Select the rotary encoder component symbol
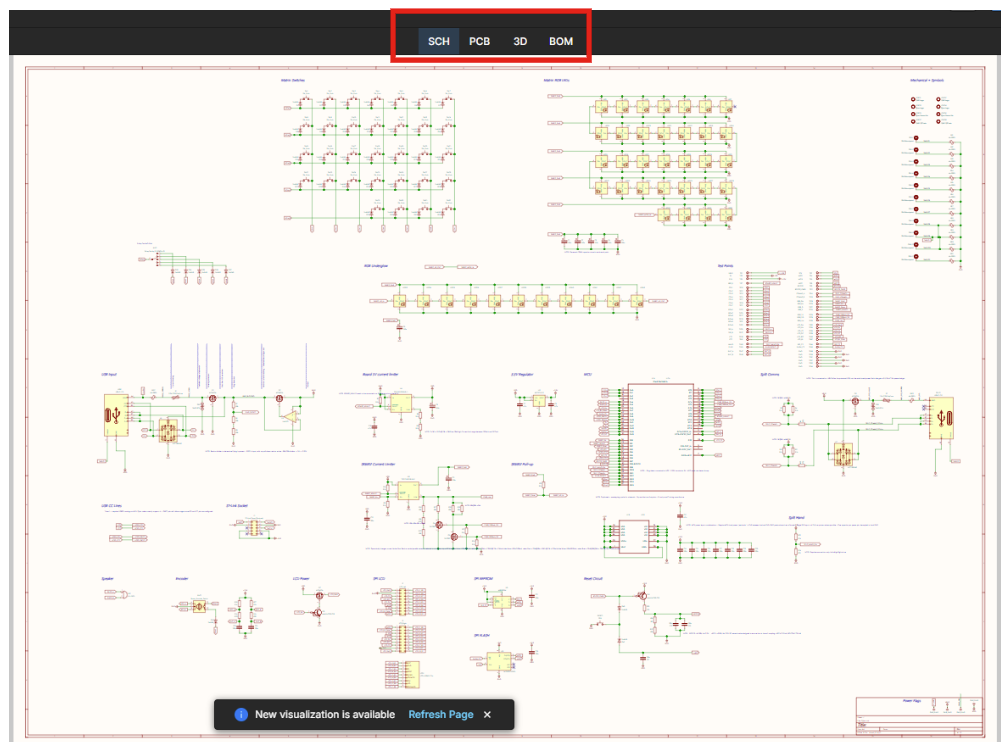Image resolution: width=1007 pixels, height=752 pixels. pyautogui.click(x=199, y=606)
